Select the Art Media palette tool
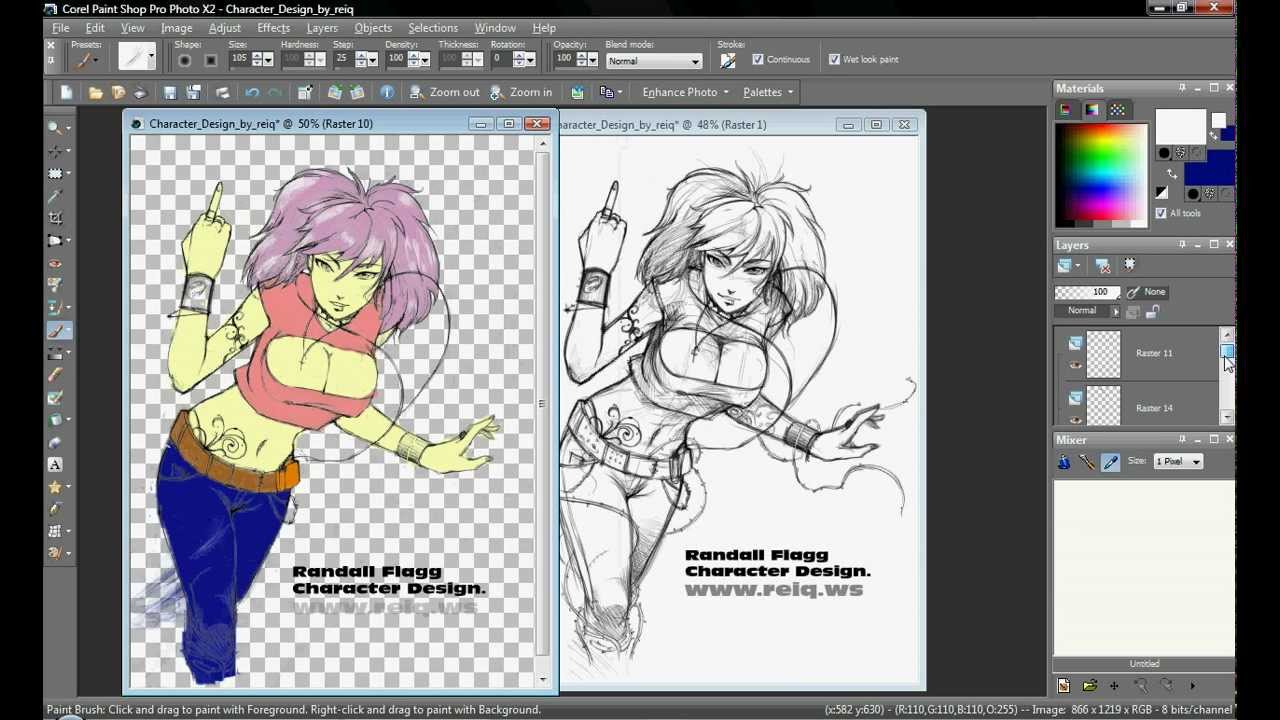 (x=55, y=553)
